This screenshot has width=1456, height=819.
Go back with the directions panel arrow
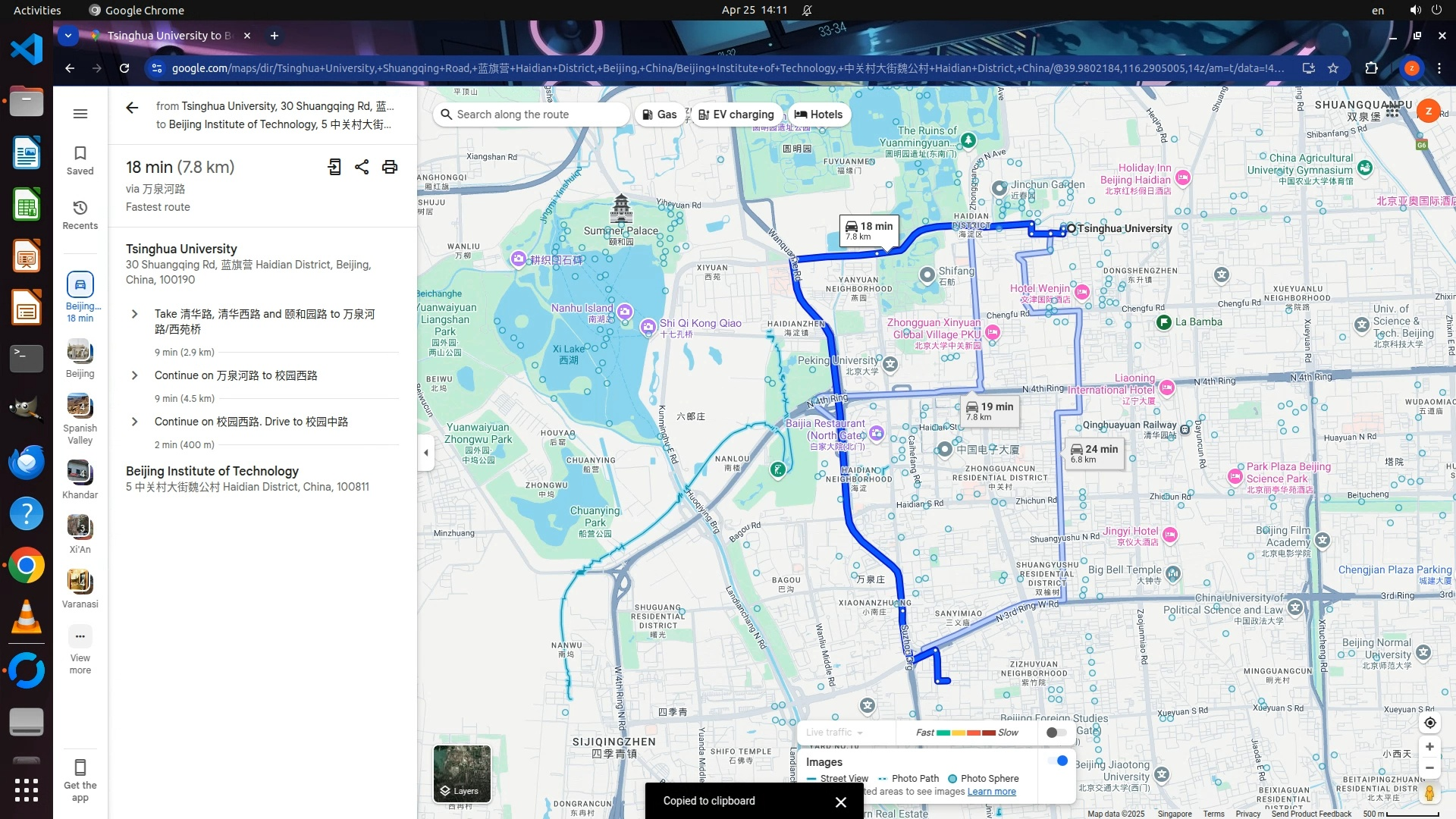click(x=132, y=108)
